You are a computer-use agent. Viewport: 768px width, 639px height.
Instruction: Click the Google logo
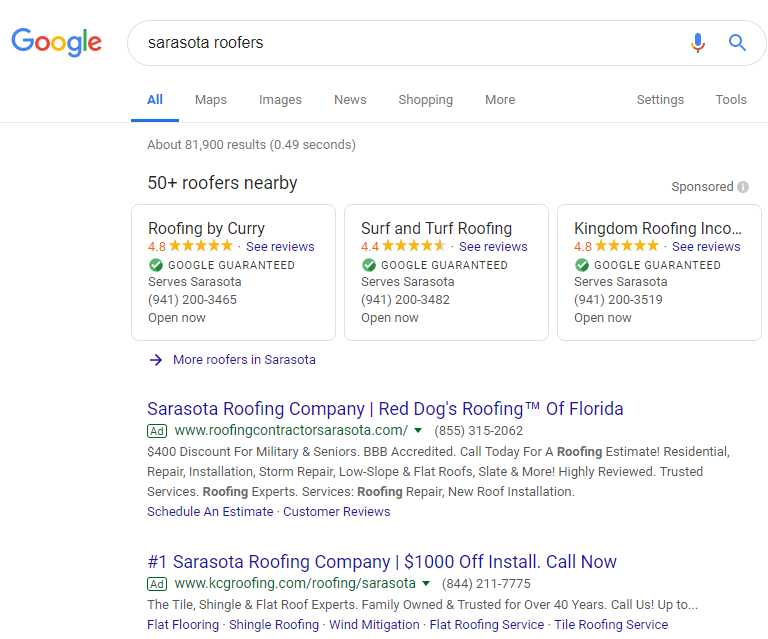point(56,42)
